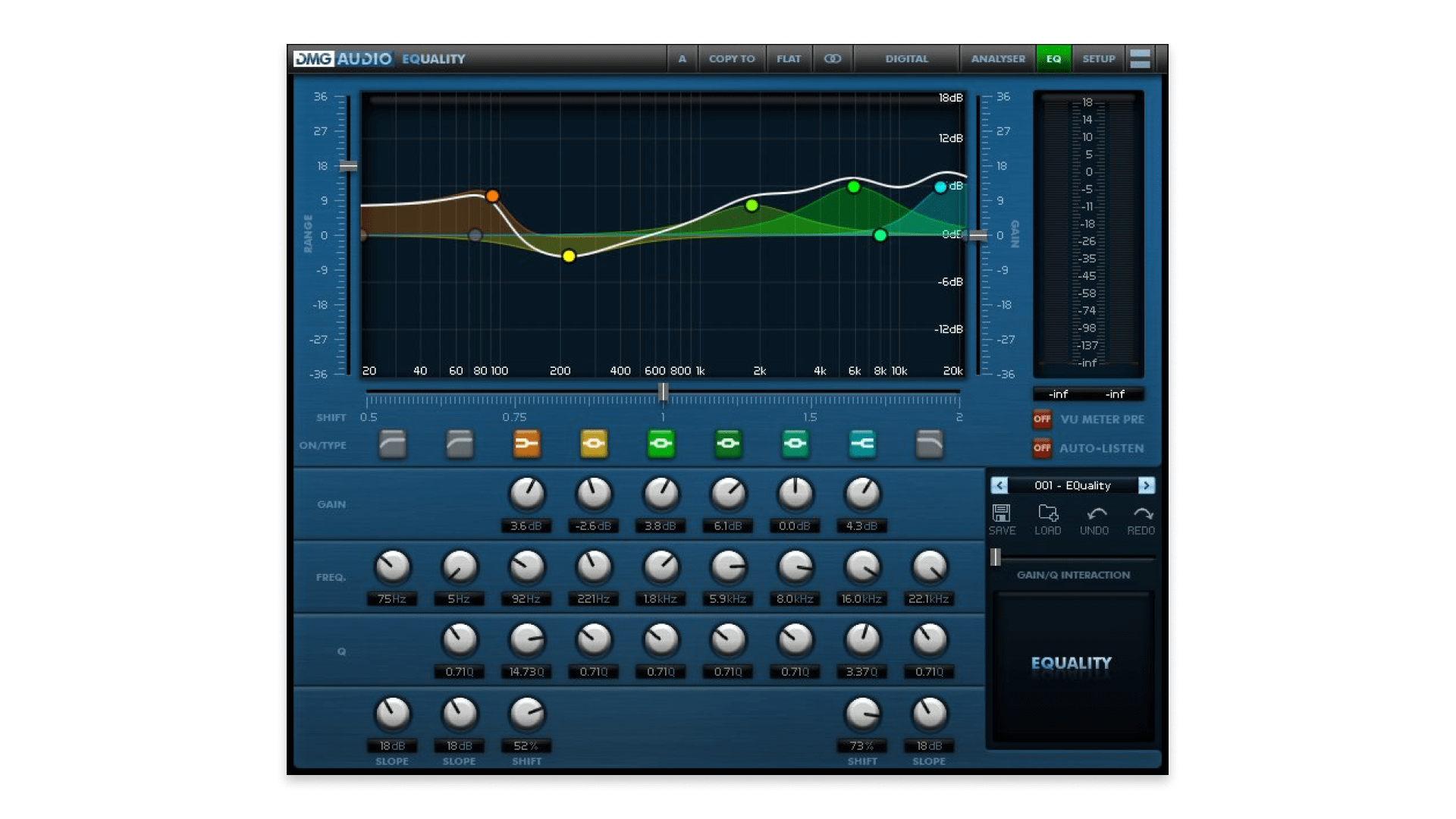Click the output level meter display
The image size is (1456, 819).
(x=1088, y=233)
